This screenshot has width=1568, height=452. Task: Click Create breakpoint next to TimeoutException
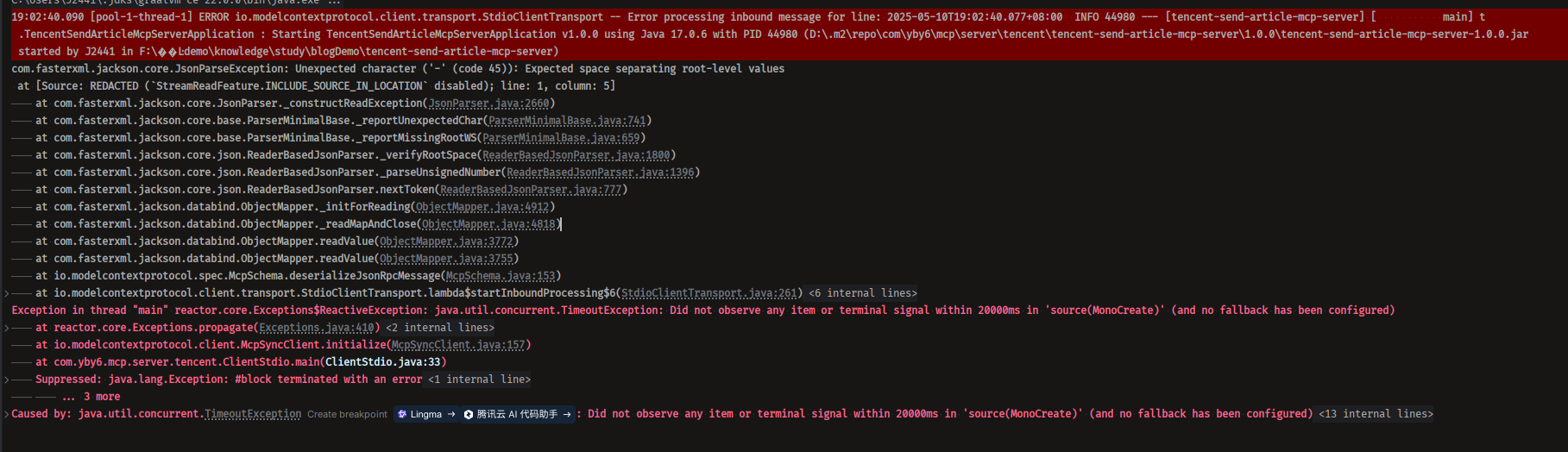tap(347, 414)
